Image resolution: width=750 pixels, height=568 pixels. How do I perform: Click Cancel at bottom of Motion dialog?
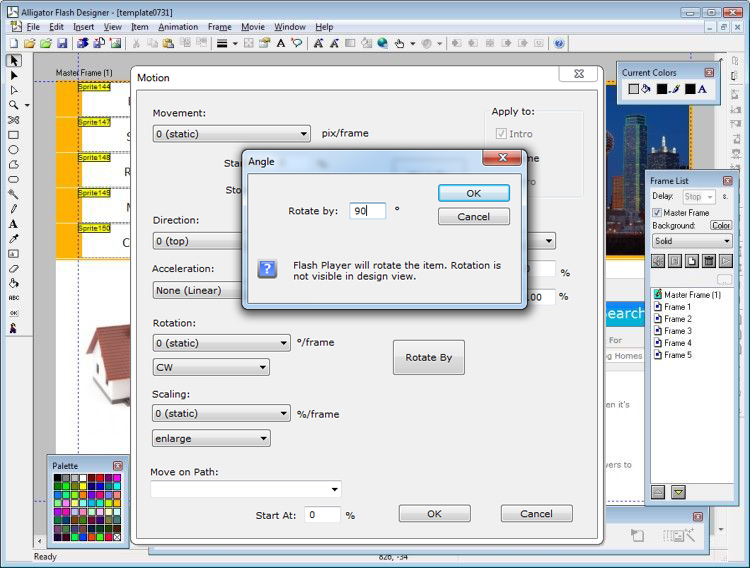tap(536, 513)
